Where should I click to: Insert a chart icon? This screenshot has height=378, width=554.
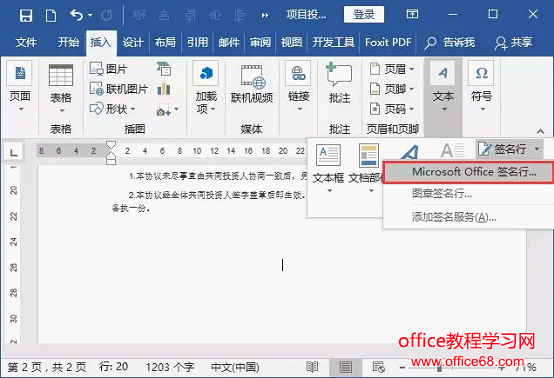point(164,89)
